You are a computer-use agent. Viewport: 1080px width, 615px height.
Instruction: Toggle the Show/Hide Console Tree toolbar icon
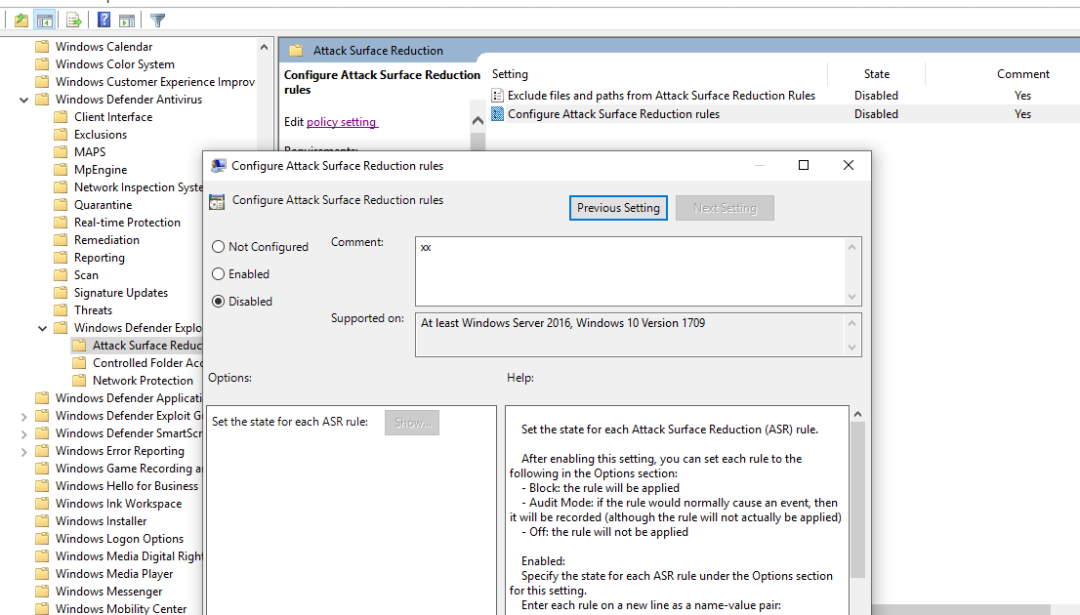click(x=45, y=20)
